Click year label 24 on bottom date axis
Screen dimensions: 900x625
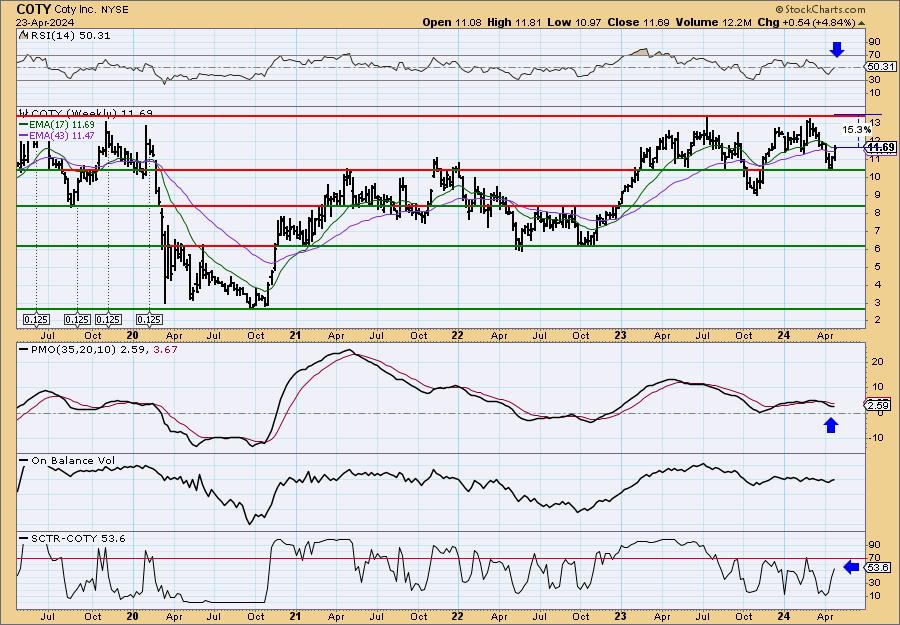[x=783, y=616]
